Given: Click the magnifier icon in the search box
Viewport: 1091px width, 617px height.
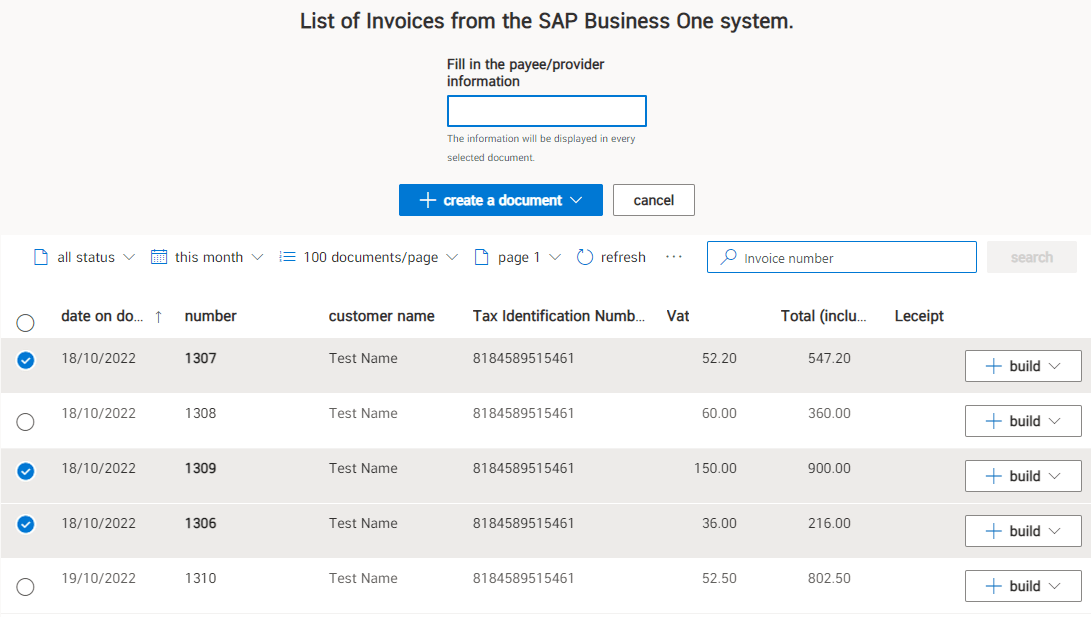Looking at the screenshot, I should (x=729, y=257).
